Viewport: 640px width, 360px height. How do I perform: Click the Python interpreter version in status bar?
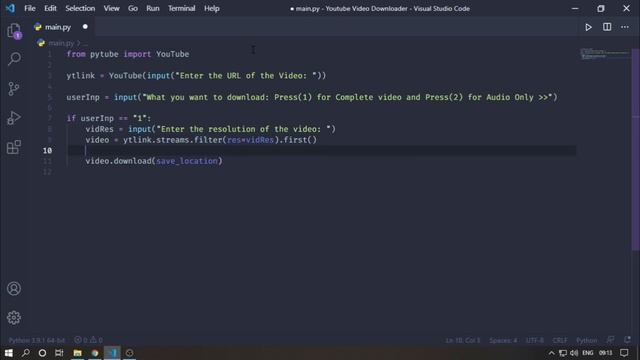pyautogui.click(x=36, y=340)
